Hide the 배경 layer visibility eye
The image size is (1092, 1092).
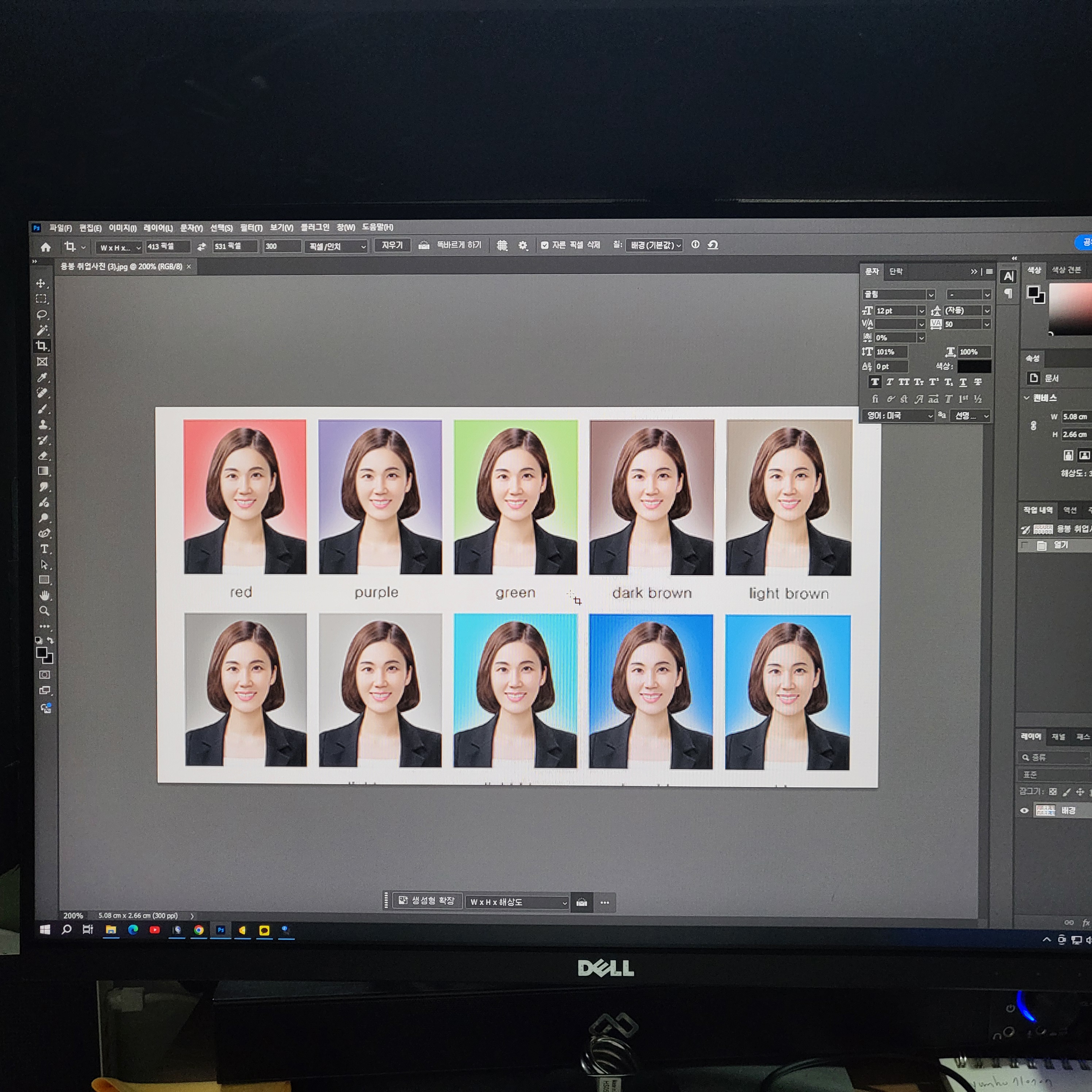[x=1024, y=810]
